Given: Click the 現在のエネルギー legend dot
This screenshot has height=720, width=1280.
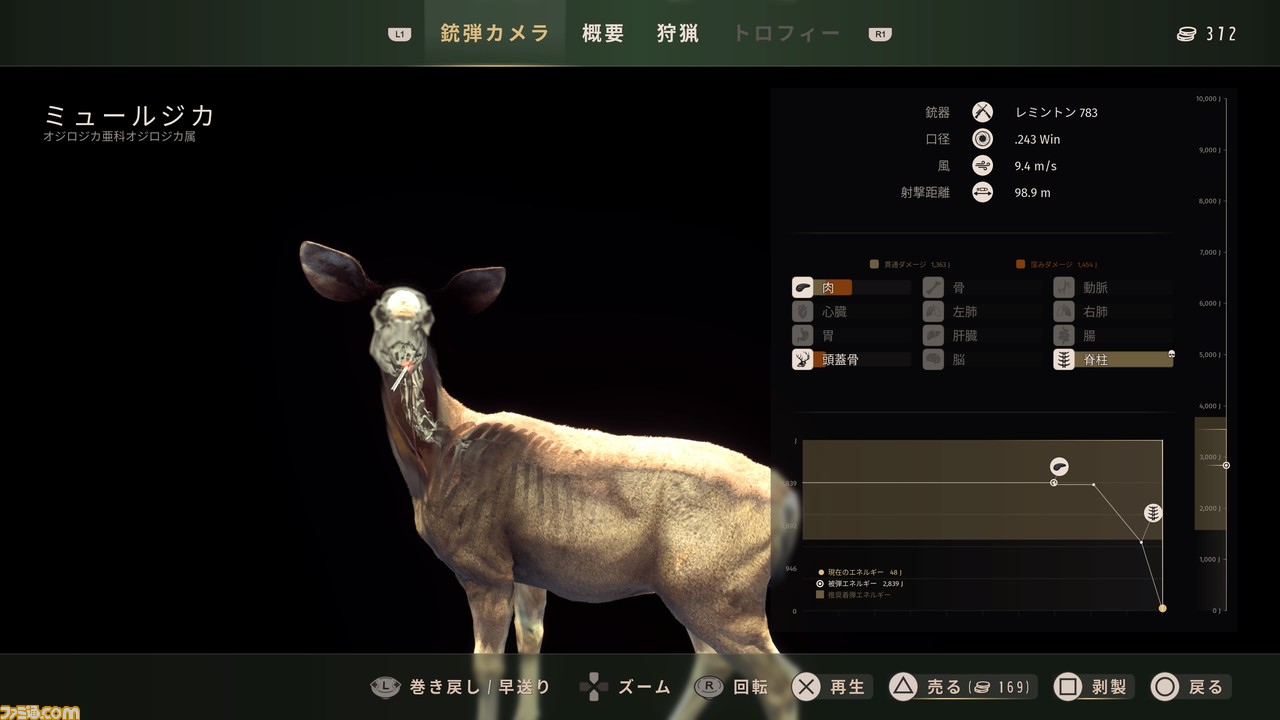Looking at the screenshot, I should pos(821,572).
